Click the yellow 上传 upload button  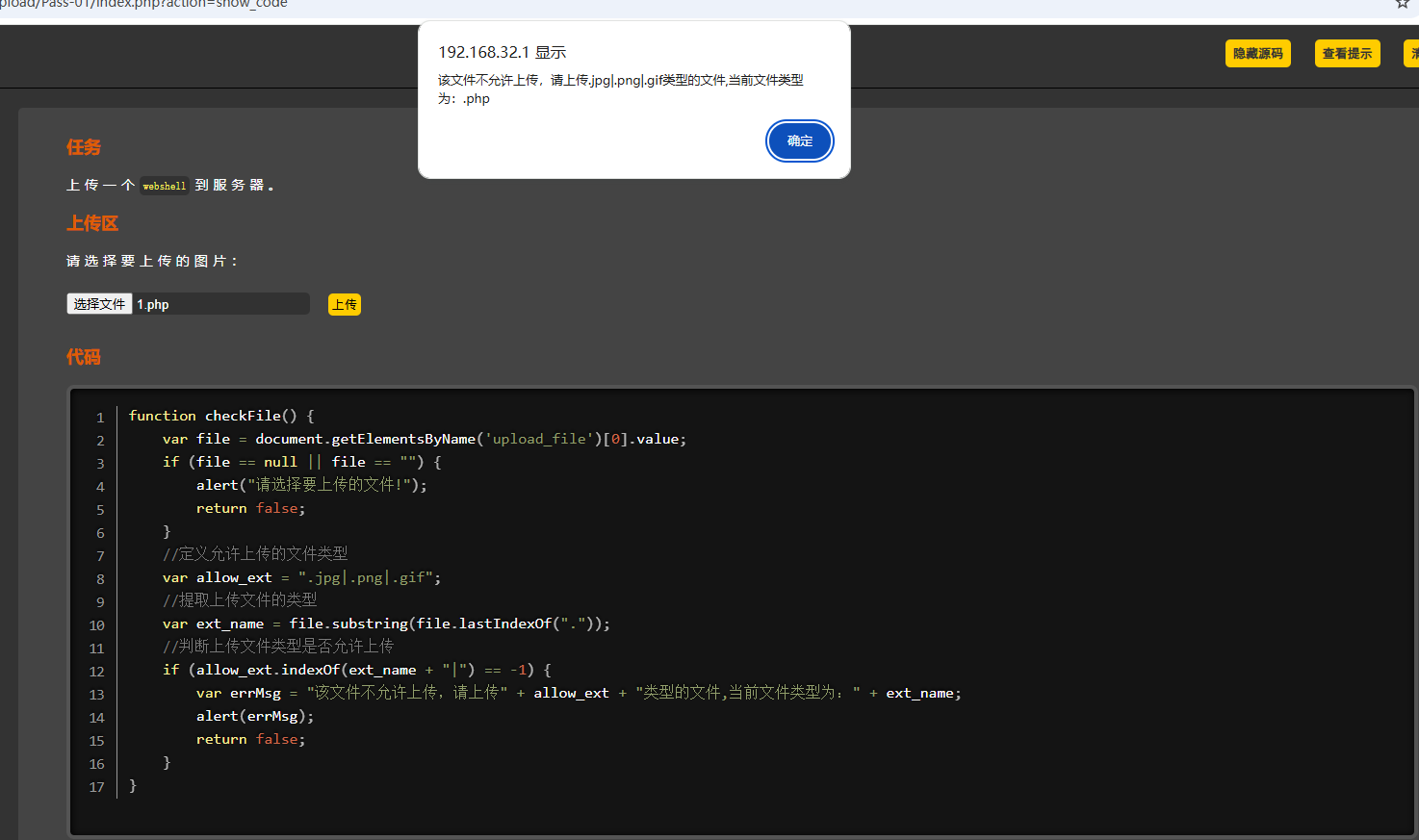pos(345,305)
